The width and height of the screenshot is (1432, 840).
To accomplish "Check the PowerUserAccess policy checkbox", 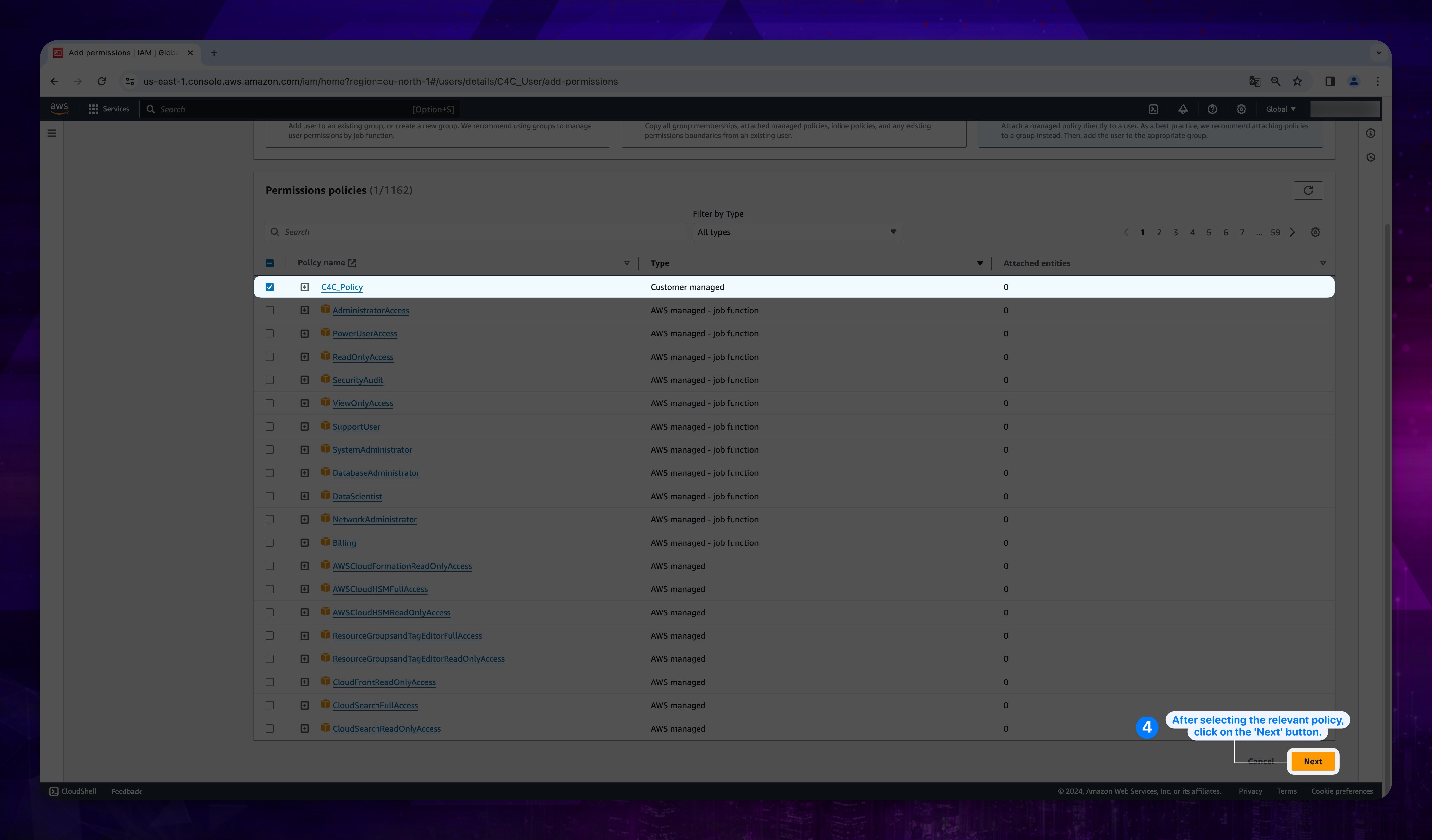I will pos(270,333).
